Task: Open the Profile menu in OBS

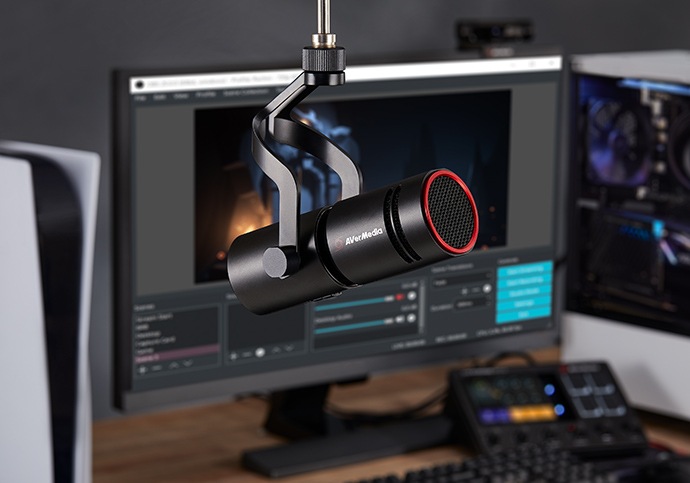Action: 206,95
